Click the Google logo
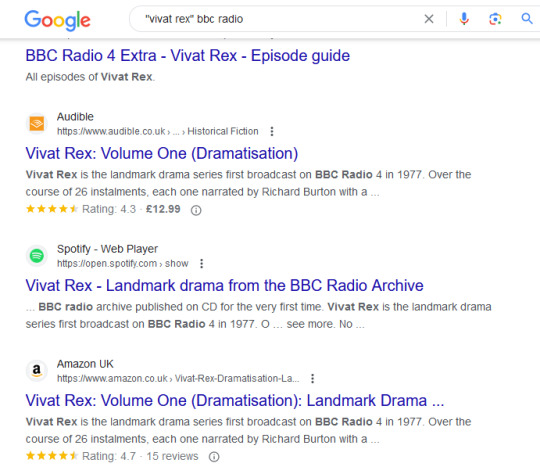 click(x=57, y=20)
